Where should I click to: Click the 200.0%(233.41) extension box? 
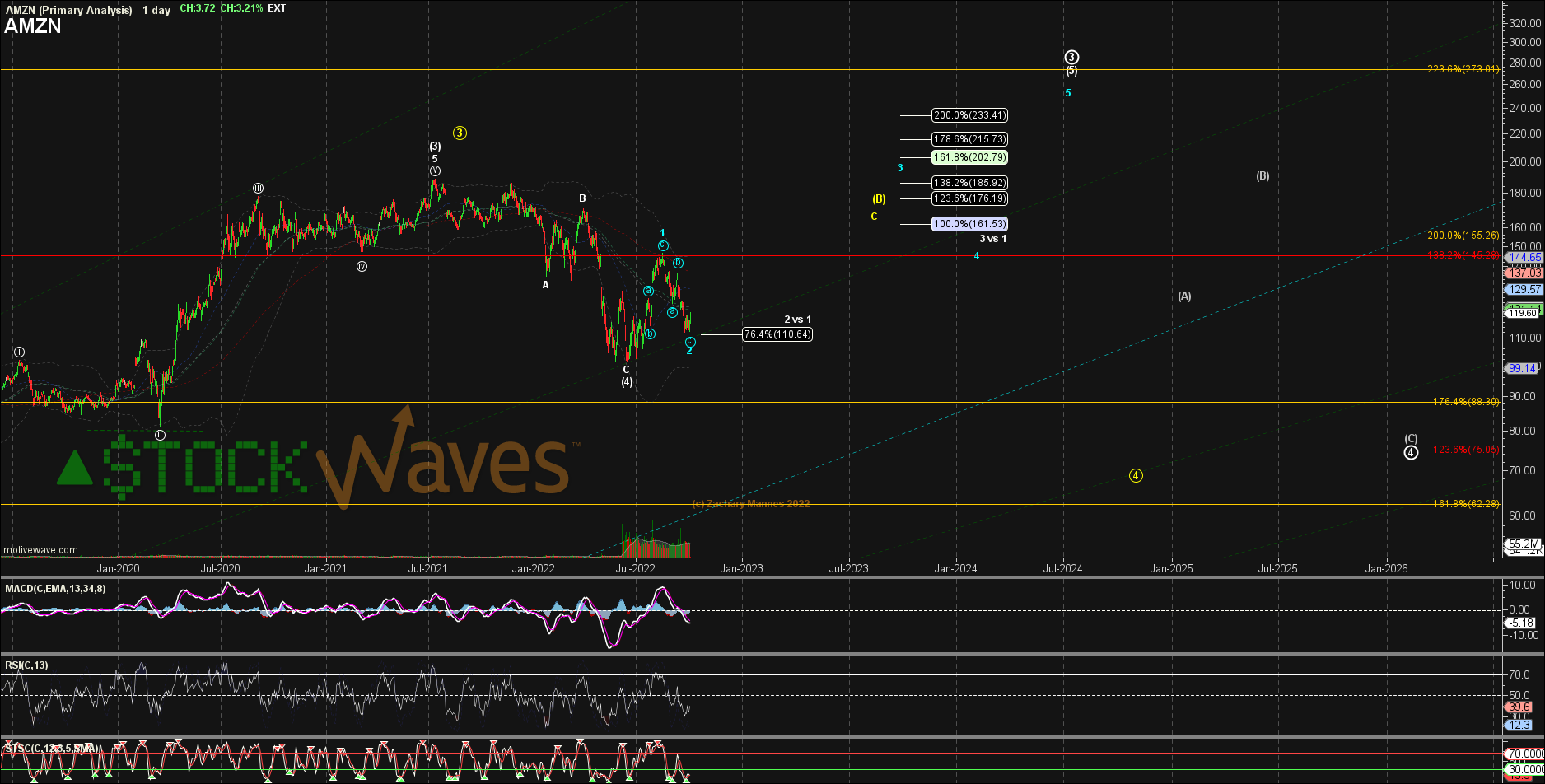click(969, 115)
